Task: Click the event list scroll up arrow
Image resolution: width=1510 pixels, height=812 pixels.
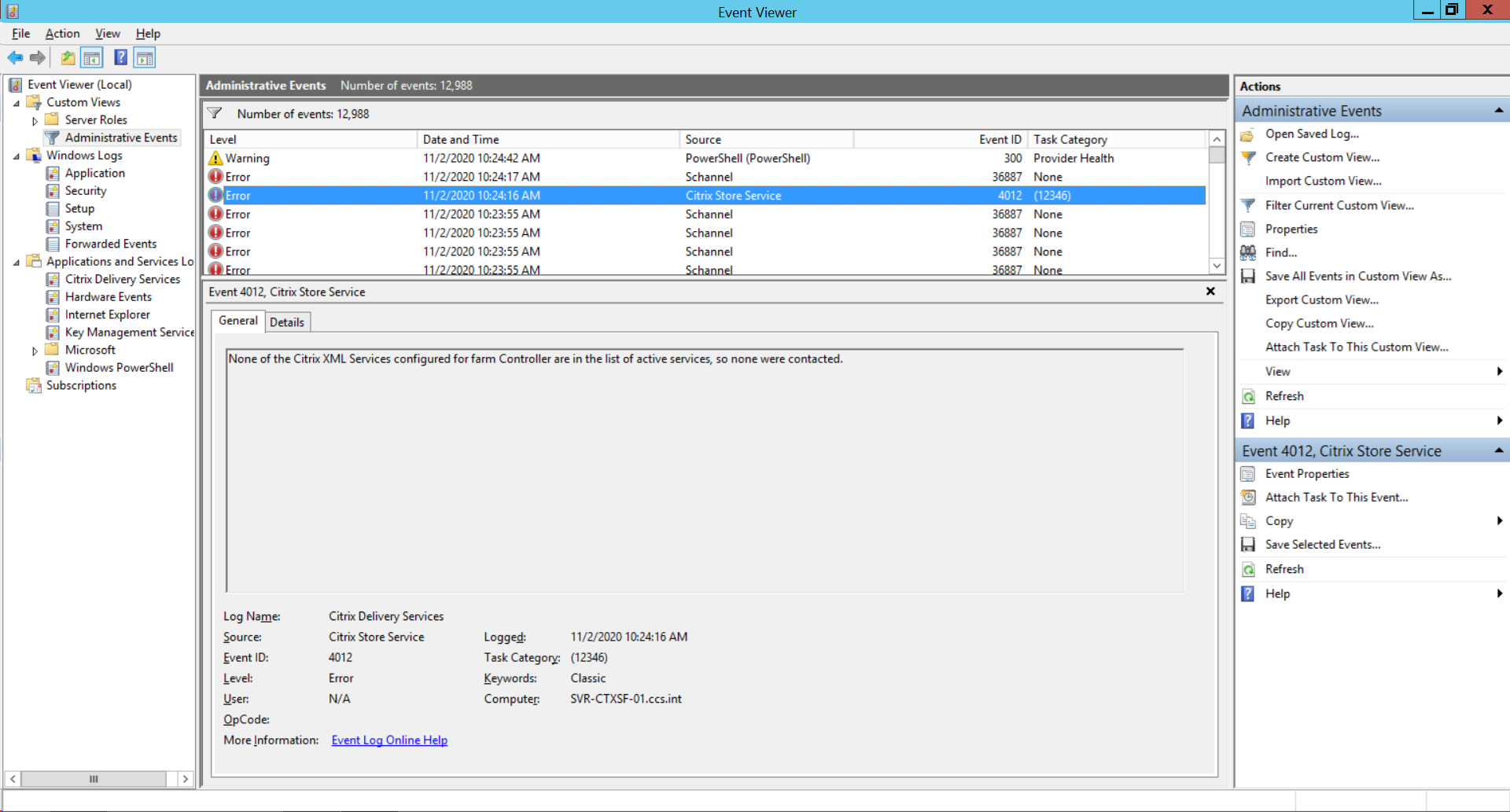Action: click(x=1217, y=139)
